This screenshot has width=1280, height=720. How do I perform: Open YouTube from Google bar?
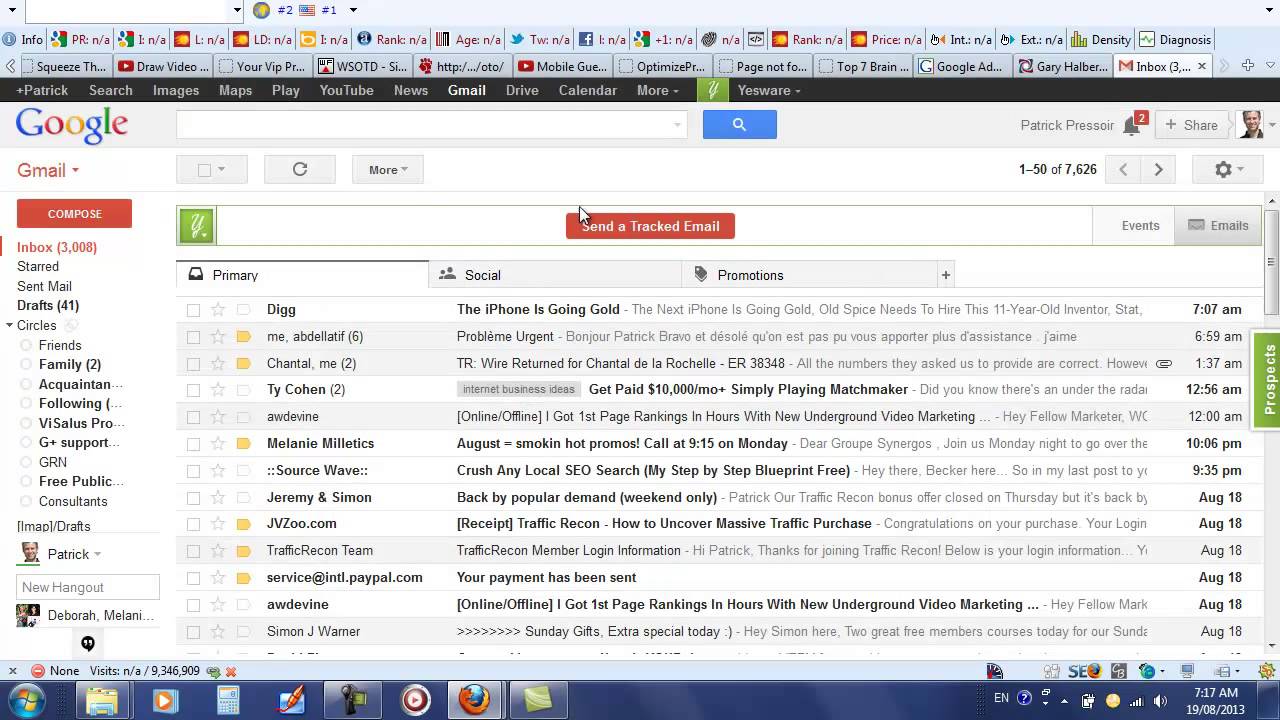point(346,90)
